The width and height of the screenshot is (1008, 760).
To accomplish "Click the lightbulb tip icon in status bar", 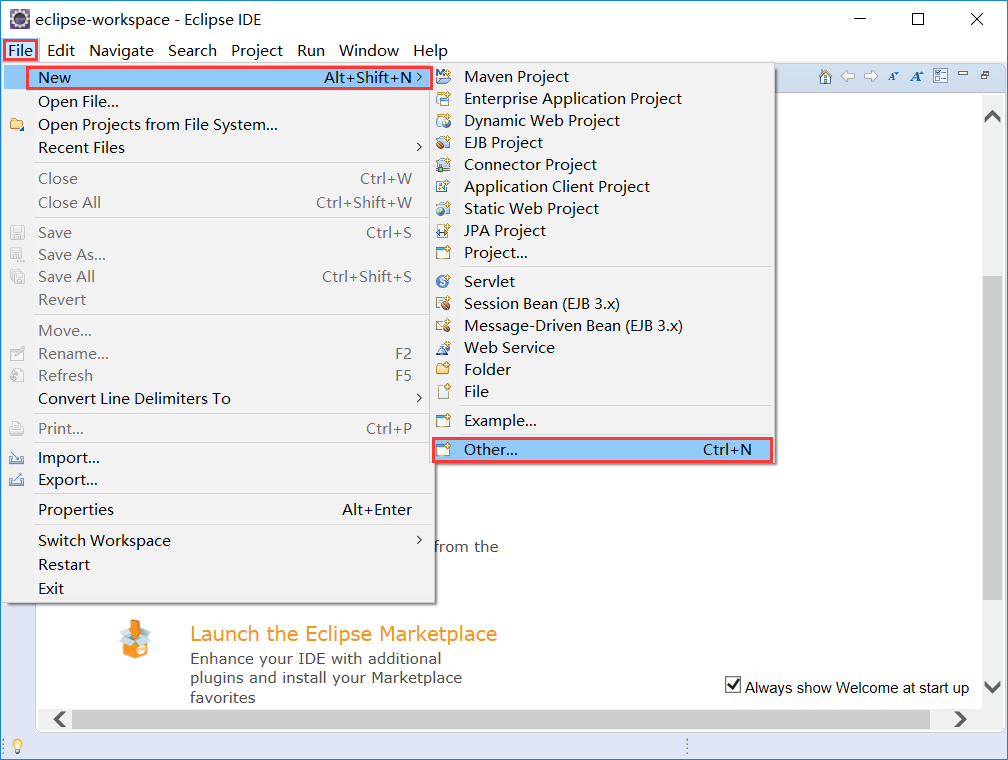I will pyautogui.click(x=17, y=746).
